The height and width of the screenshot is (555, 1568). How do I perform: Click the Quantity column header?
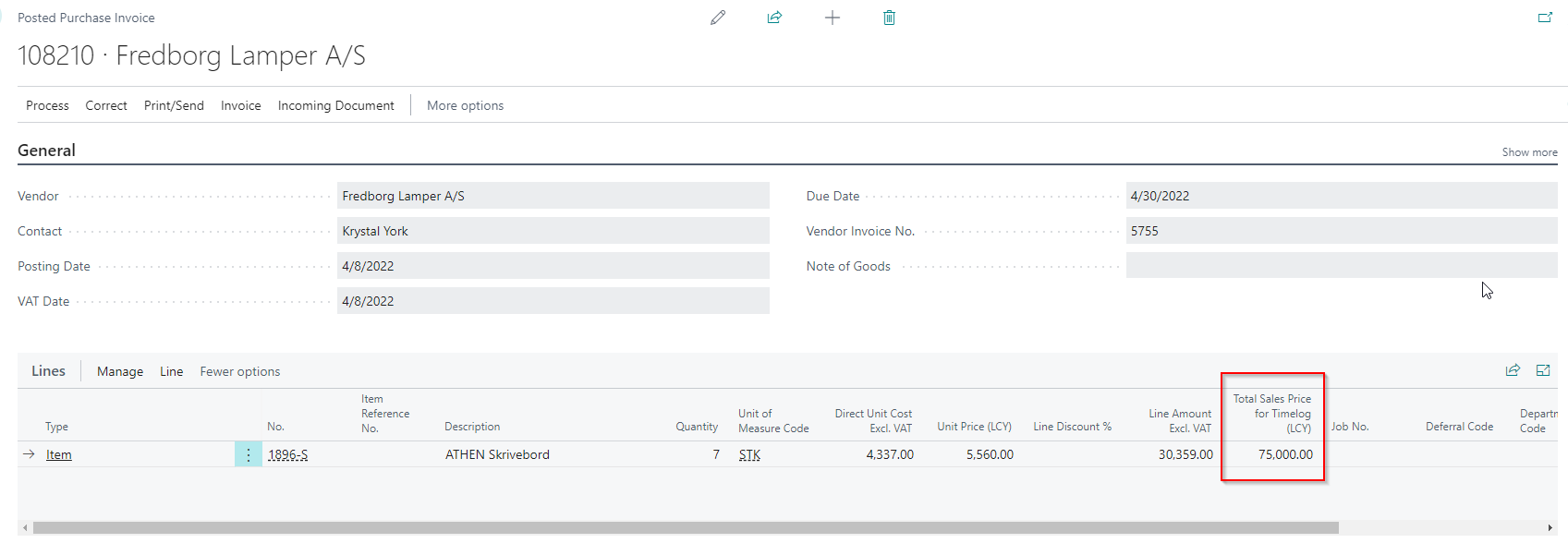point(697,427)
